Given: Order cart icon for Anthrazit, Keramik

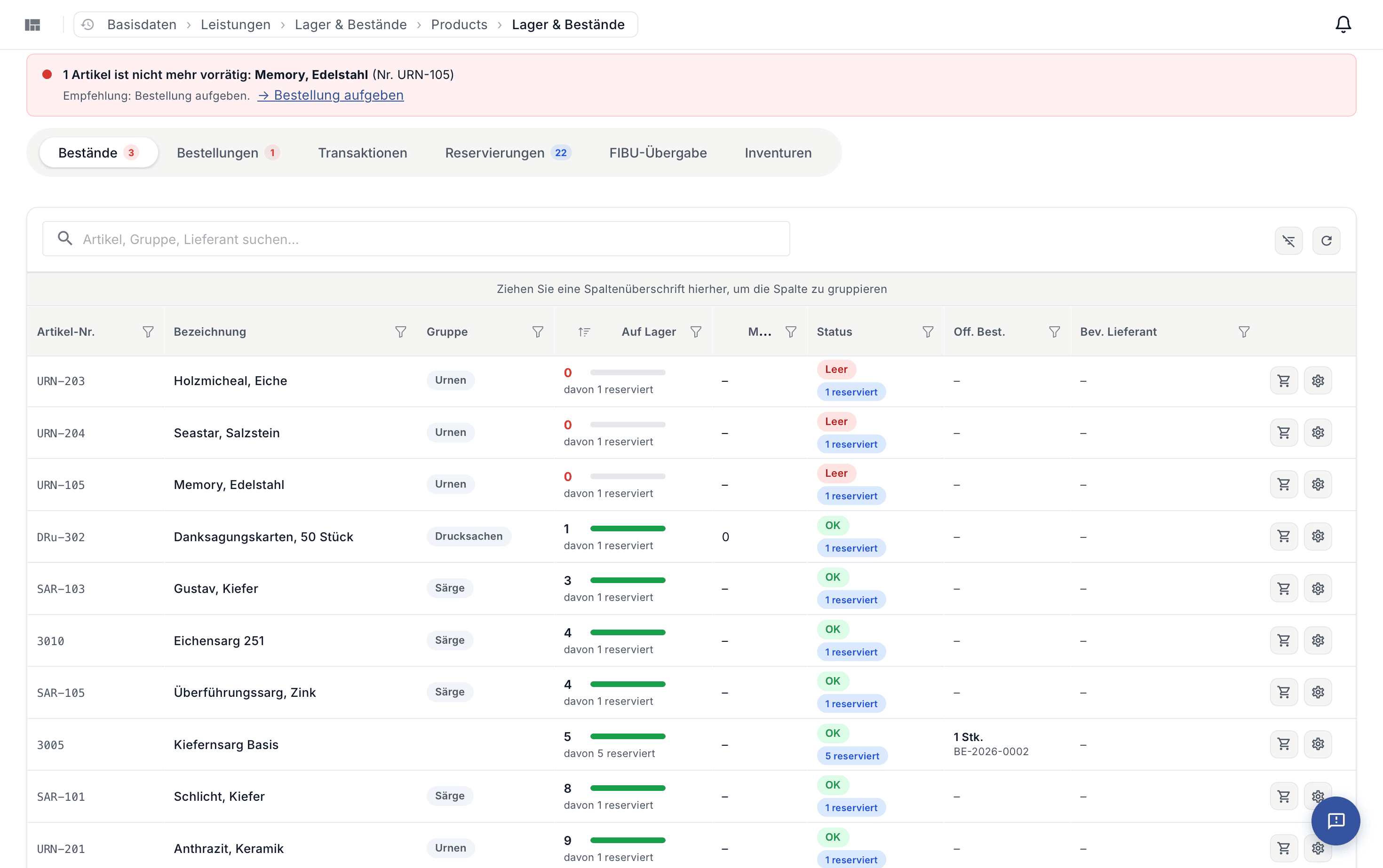Looking at the screenshot, I should click(1284, 848).
